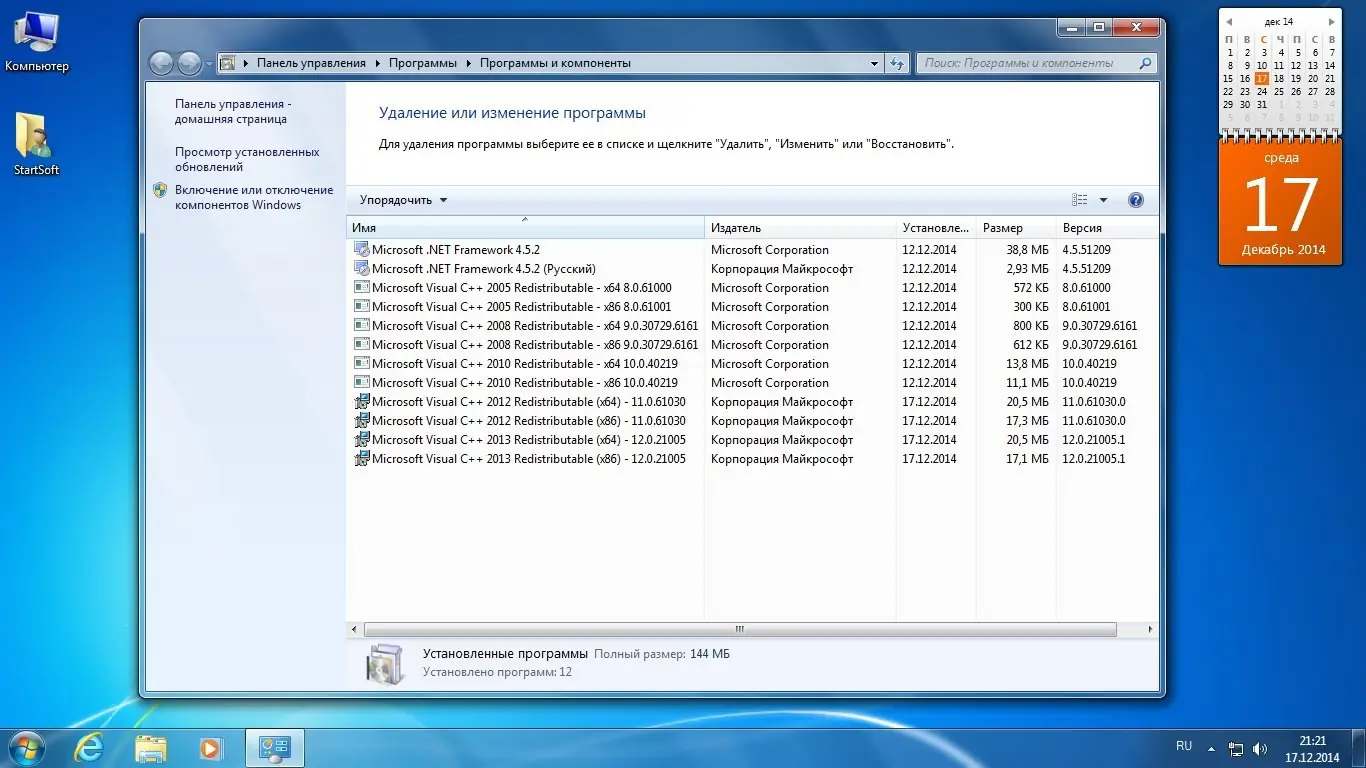This screenshot has height=768, width=1366.
Task: Click the icon of Visual C++ 2012 (x64) 11.0.61030
Action: 361,402
